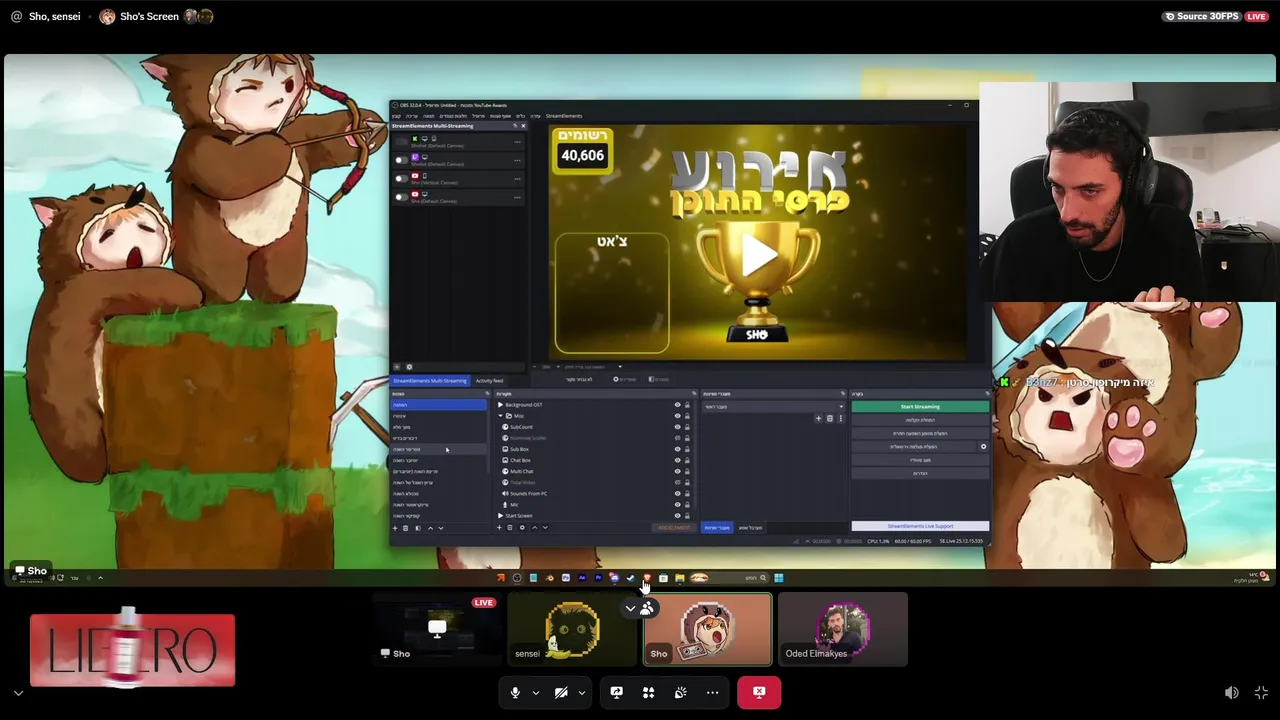
Task: Open source properties gear icon
Action: 522,528
